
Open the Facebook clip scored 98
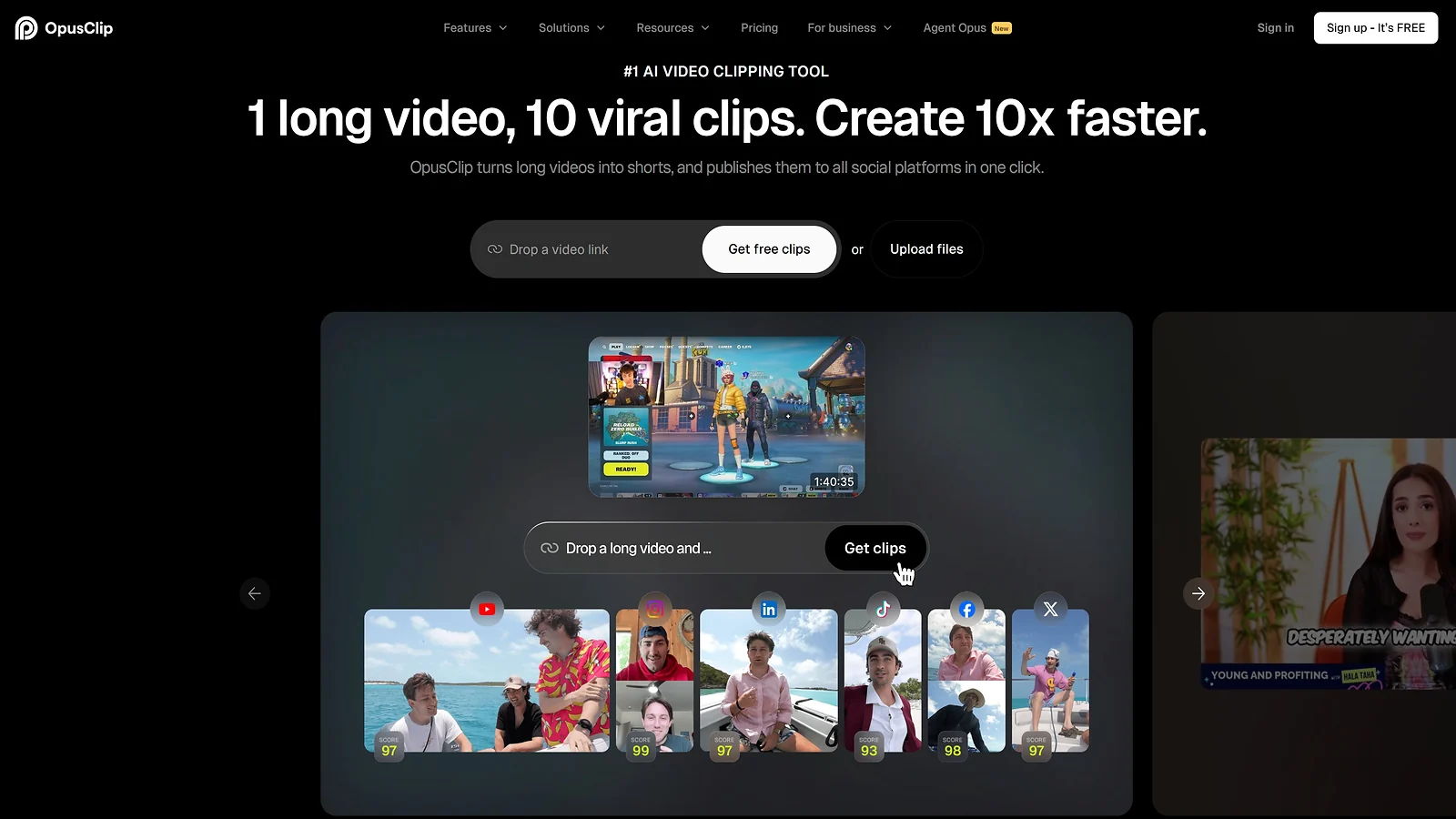pos(966,681)
